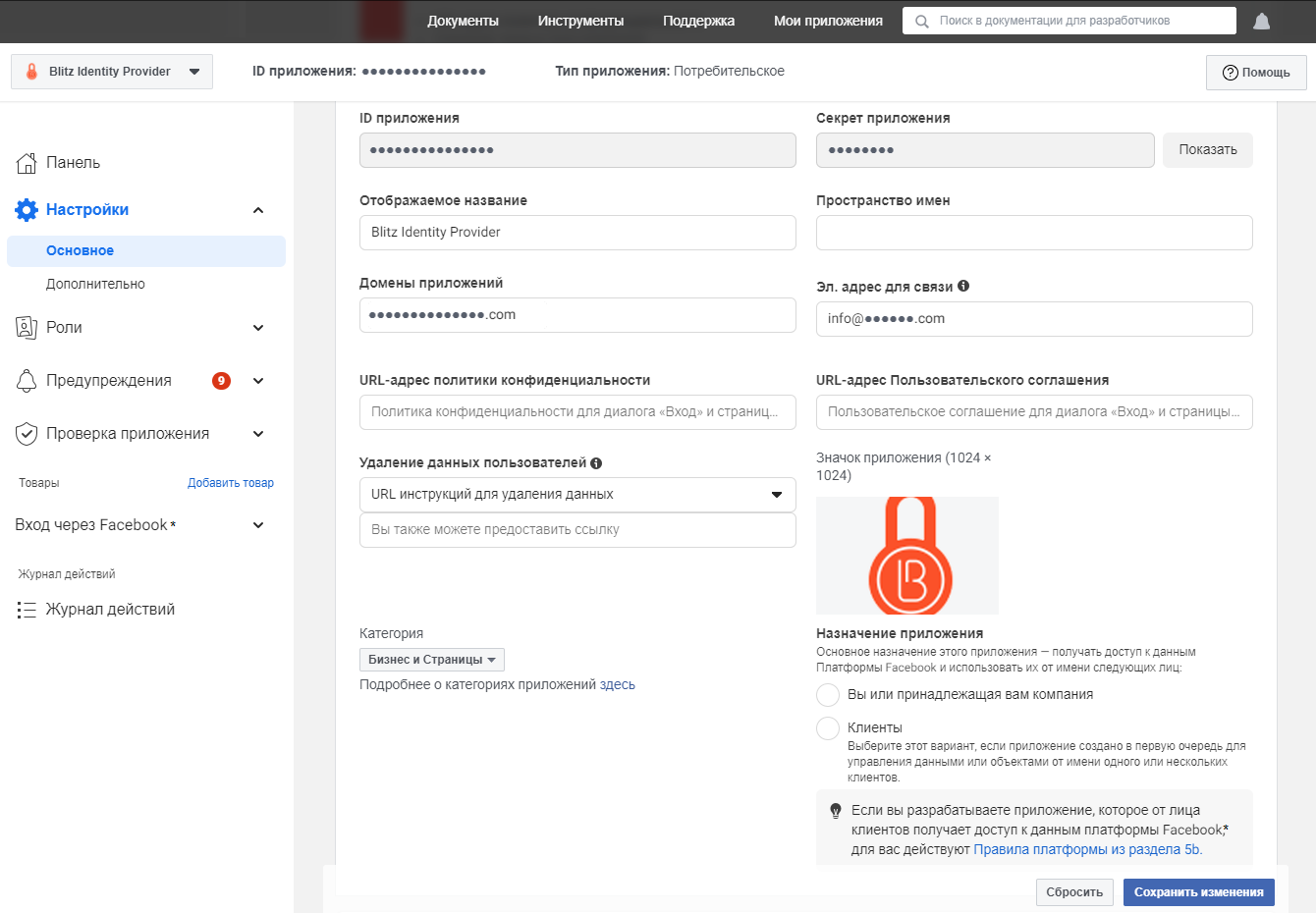
Task: Open URL инструкций для удаления данных dropdown
Action: (577, 495)
